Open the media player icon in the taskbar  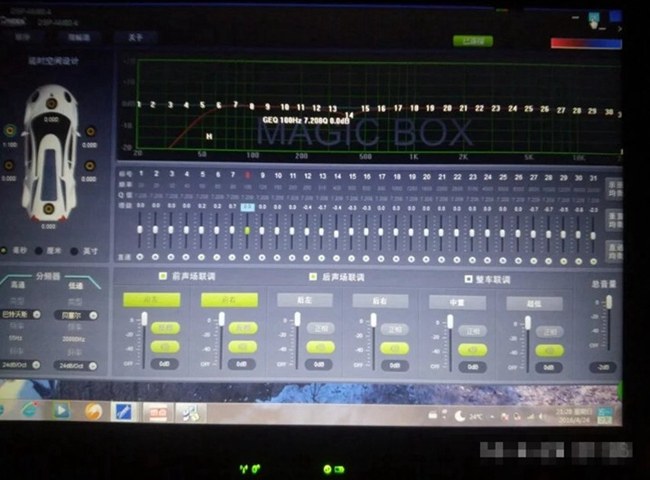pos(61,410)
